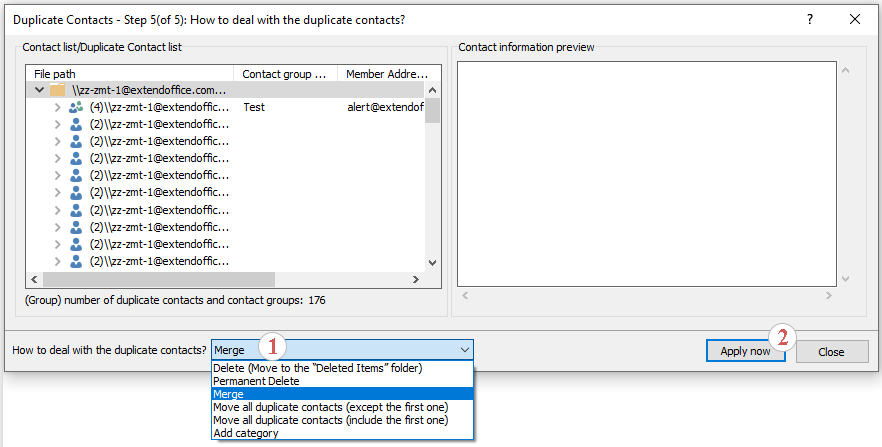Expand the Test contact group row
This screenshot has height=447, width=882.
[x=57, y=107]
